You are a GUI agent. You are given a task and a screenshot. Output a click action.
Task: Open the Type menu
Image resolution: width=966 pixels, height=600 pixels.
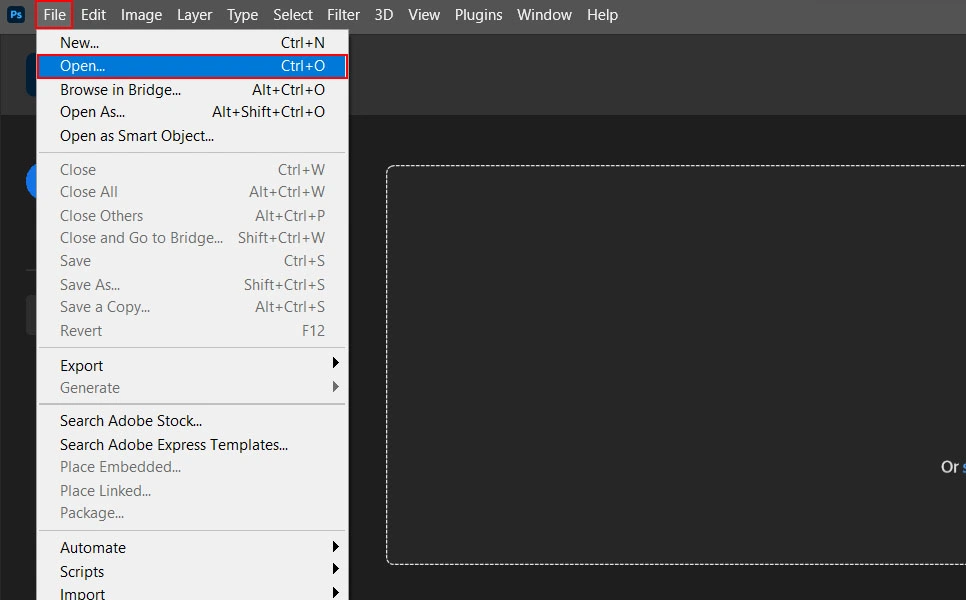[242, 15]
